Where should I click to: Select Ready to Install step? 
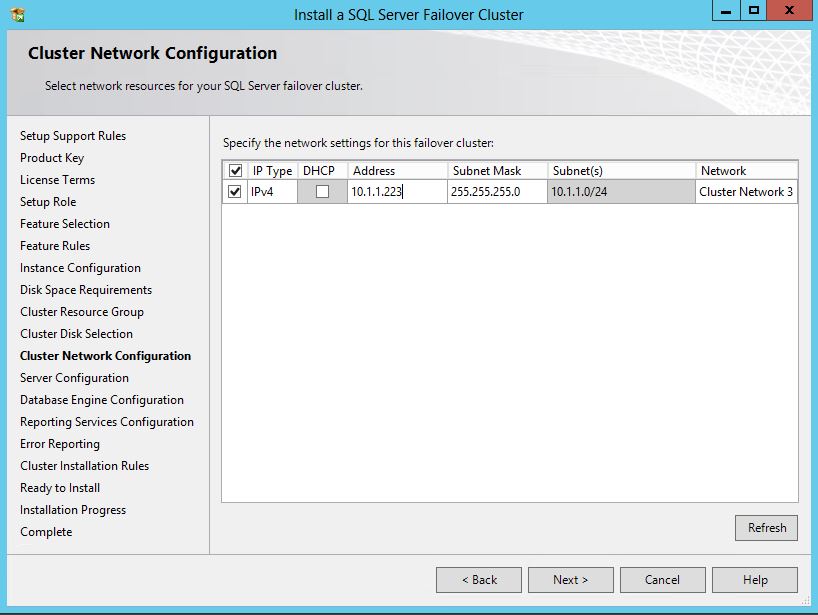(x=60, y=488)
